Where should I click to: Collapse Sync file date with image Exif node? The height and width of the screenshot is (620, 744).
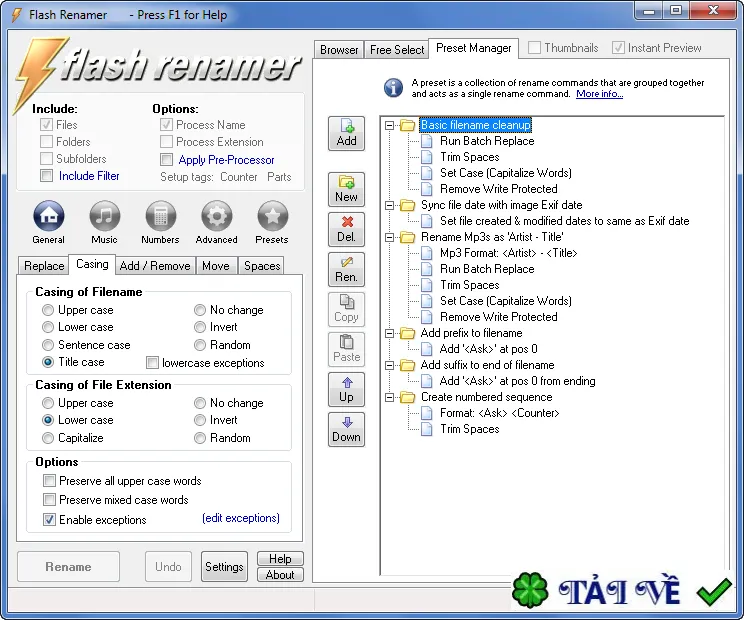click(x=390, y=205)
